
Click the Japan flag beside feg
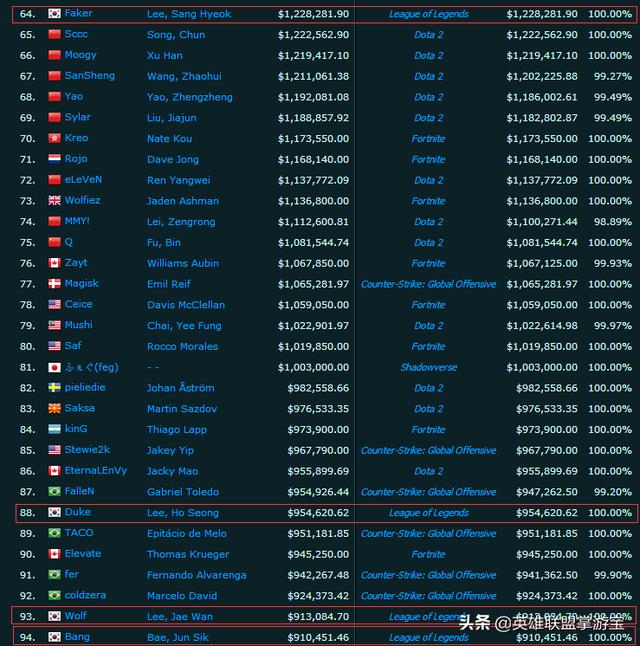tap(54, 367)
